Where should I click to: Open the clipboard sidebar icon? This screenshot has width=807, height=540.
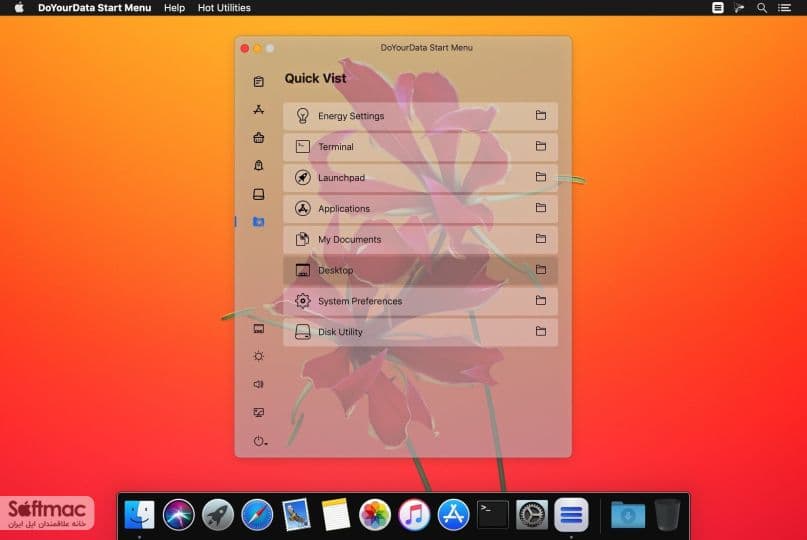point(258,81)
